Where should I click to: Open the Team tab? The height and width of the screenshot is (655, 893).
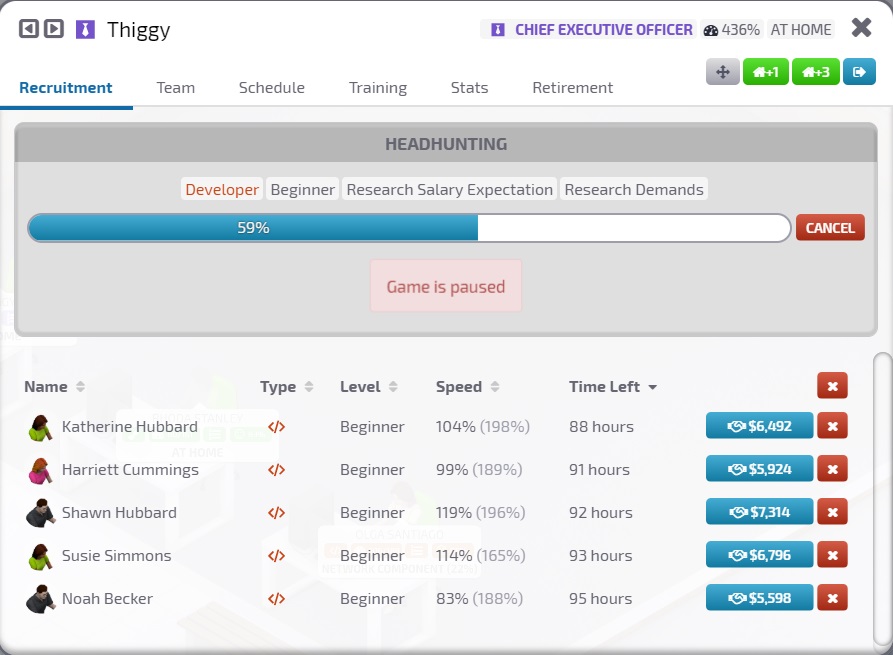(x=176, y=88)
